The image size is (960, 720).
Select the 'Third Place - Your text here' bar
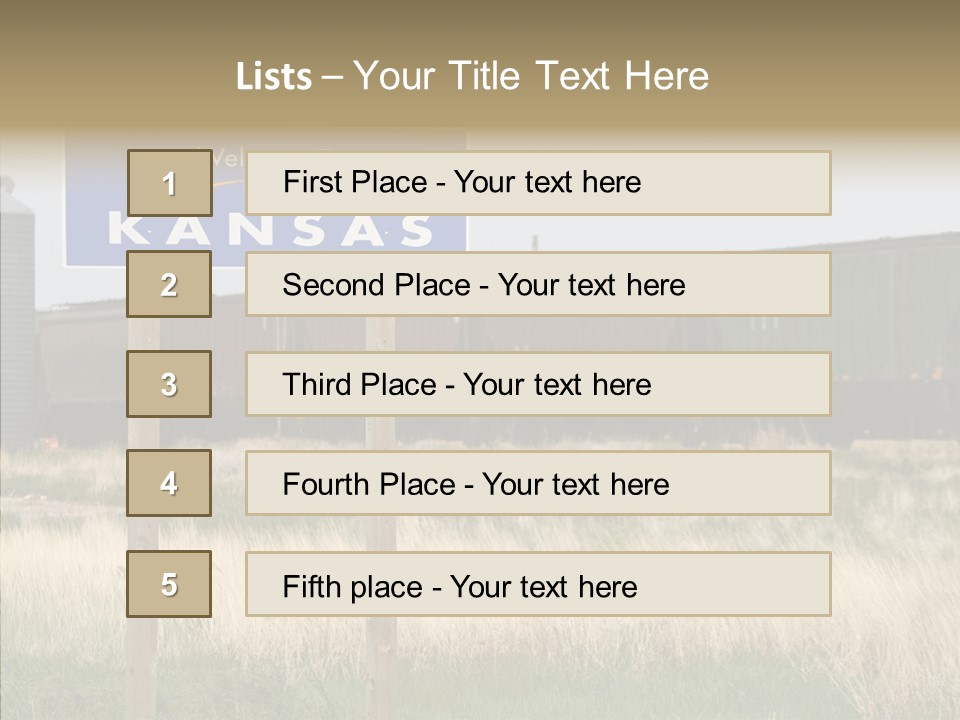[x=538, y=384]
